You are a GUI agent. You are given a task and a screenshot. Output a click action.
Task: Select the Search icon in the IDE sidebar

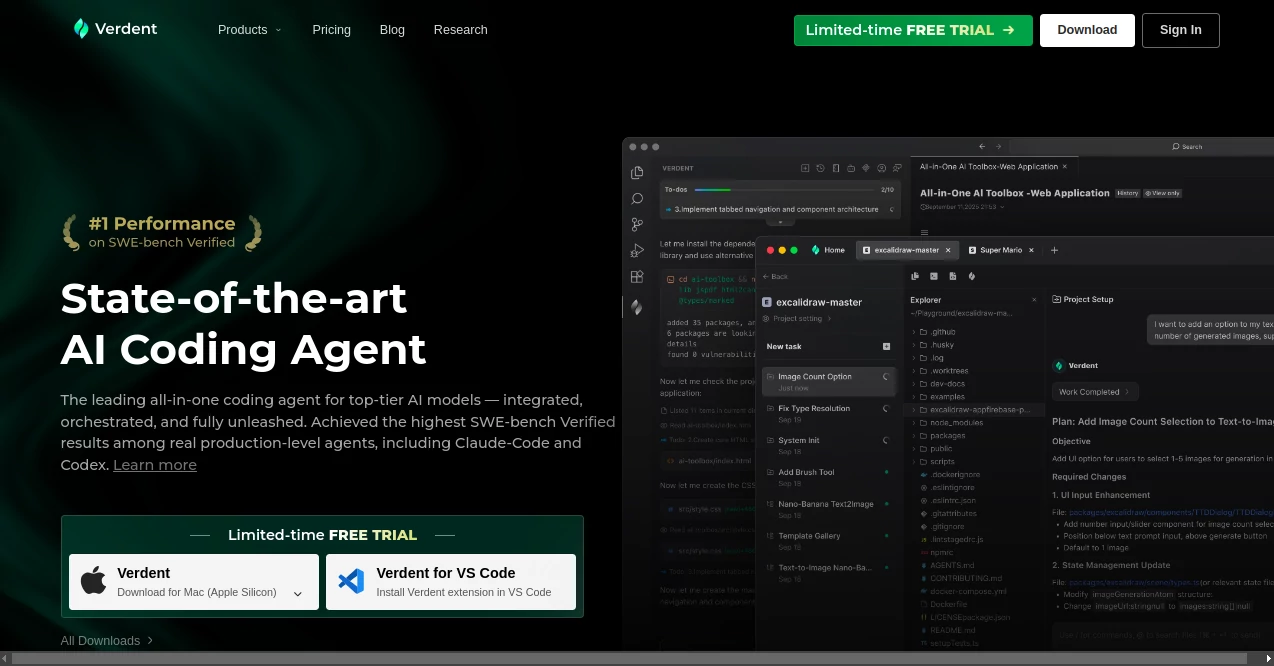click(637, 198)
